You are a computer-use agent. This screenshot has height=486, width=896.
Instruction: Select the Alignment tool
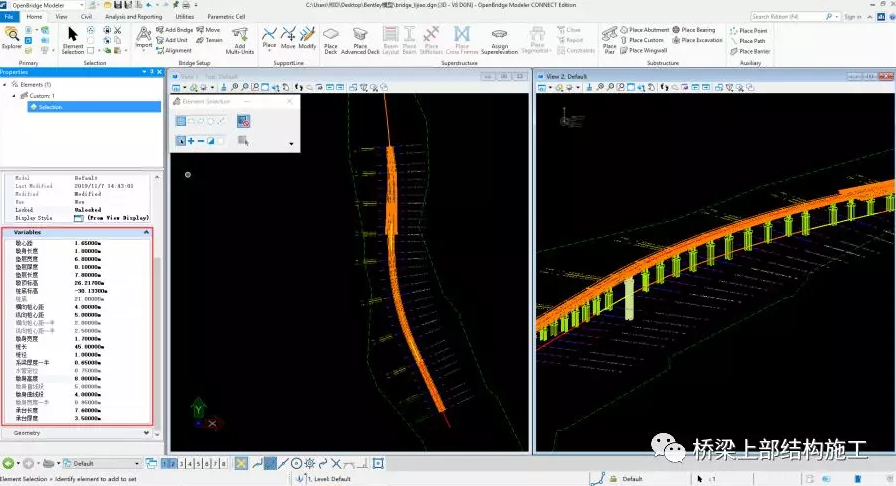(174, 50)
